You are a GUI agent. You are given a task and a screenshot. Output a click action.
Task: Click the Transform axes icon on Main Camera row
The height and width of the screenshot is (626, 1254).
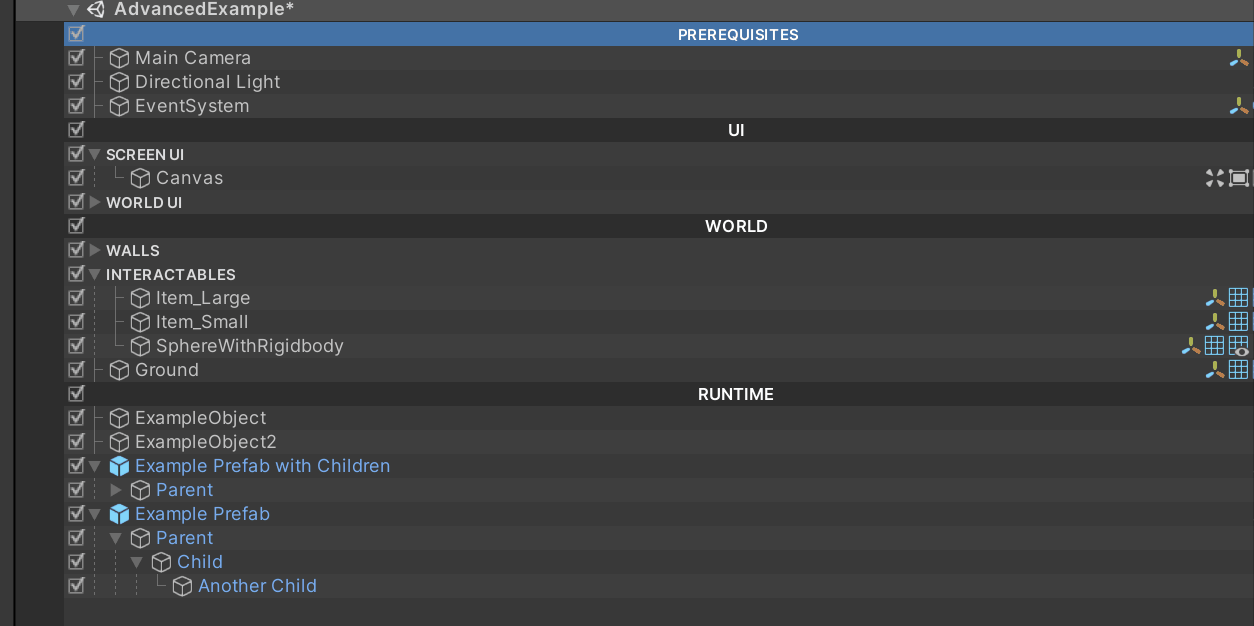tap(1239, 58)
